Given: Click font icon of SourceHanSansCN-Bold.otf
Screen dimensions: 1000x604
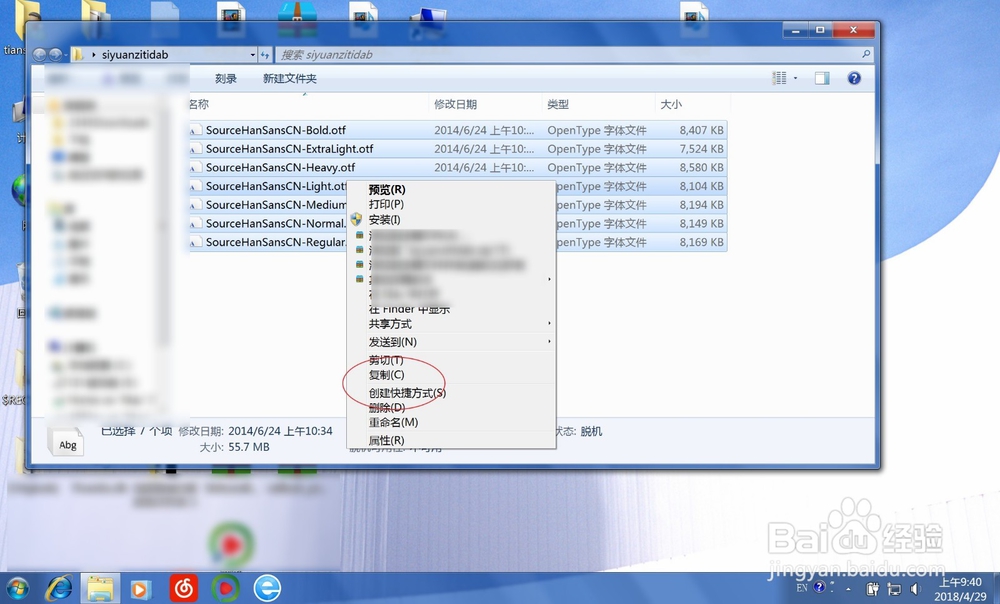Looking at the screenshot, I should (x=196, y=130).
